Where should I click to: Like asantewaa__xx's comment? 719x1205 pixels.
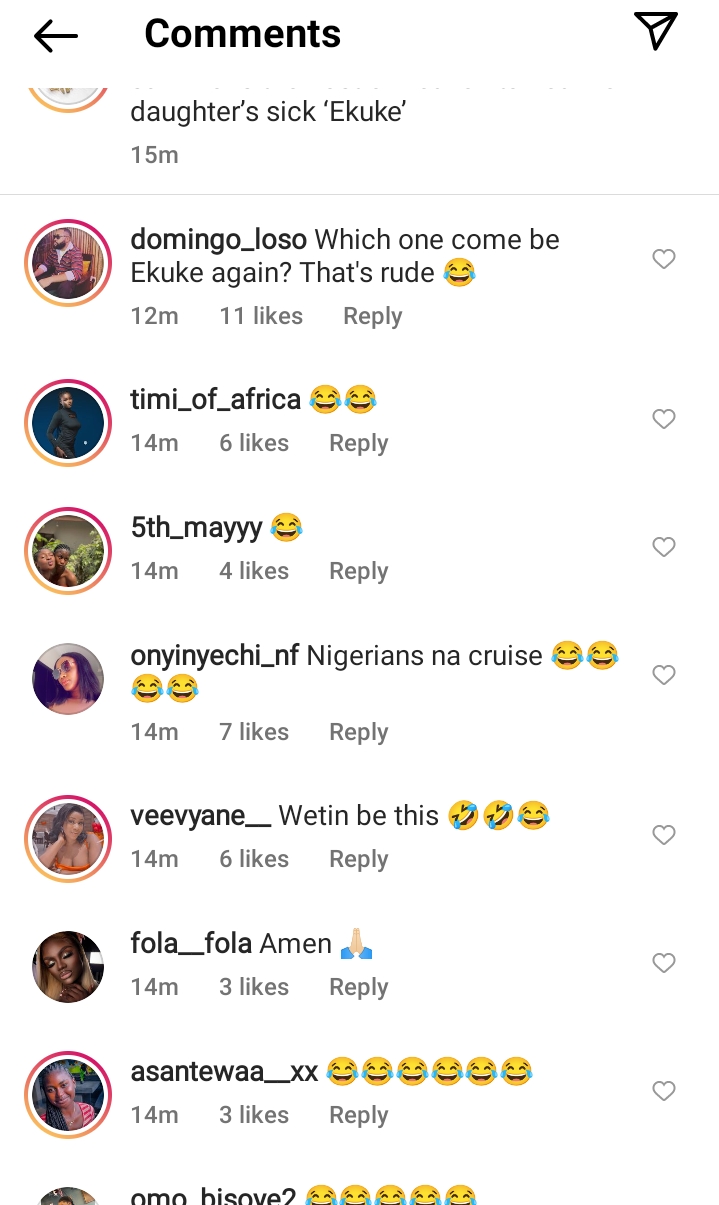click(664, 1091)
